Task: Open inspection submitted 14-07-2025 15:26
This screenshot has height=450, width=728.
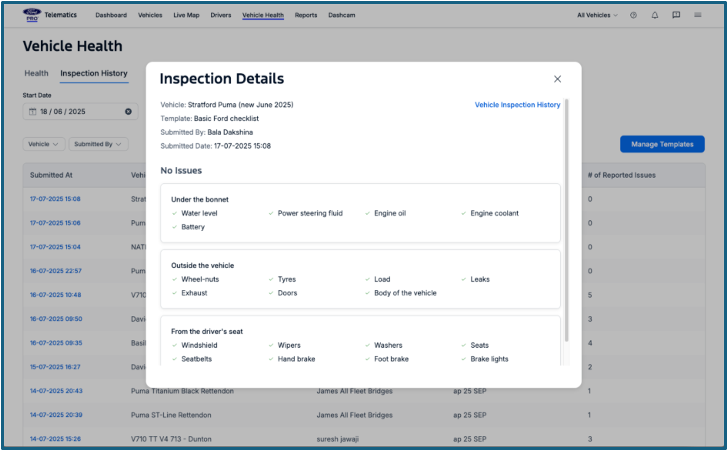Action: point(55,439)
